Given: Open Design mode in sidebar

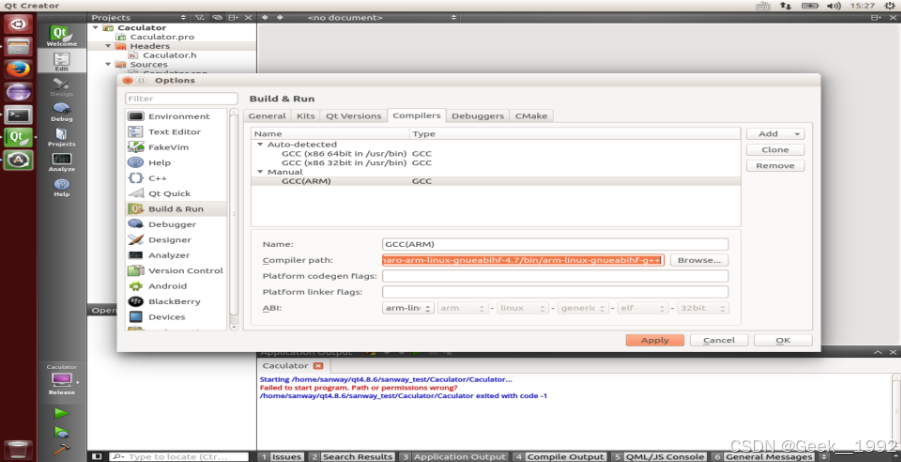Looking at the screenshot, I should (61, 87).
